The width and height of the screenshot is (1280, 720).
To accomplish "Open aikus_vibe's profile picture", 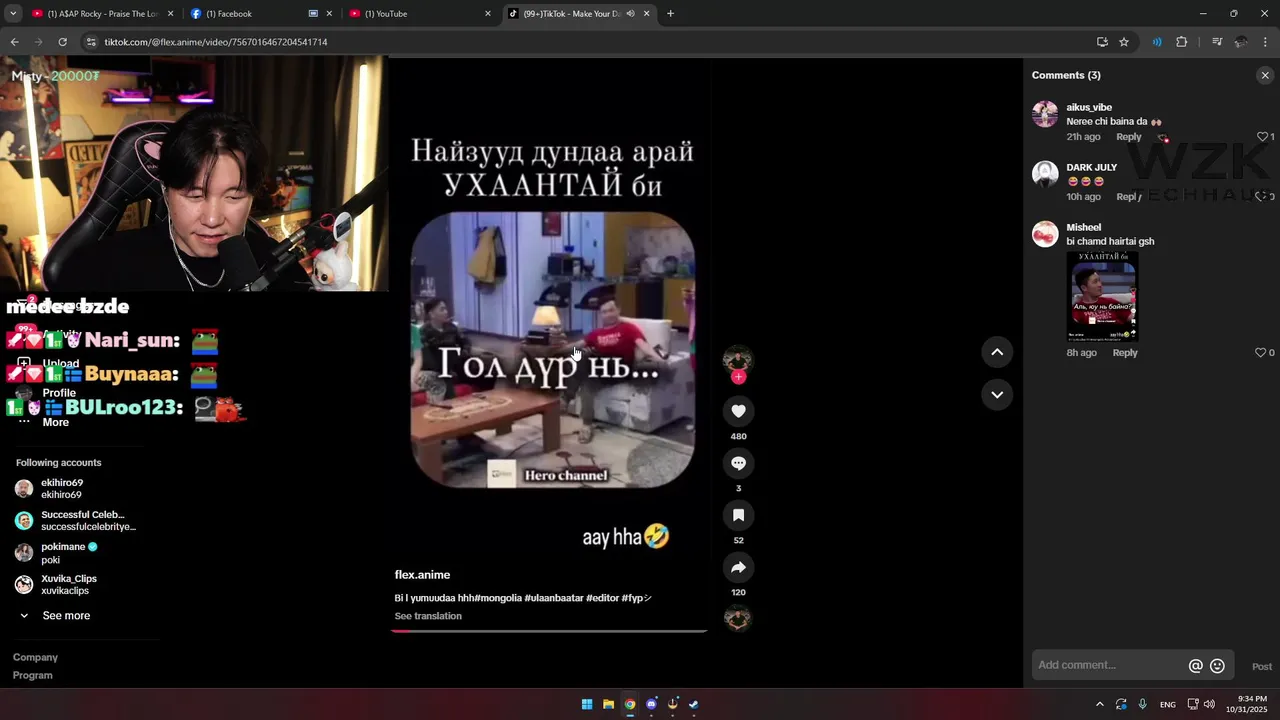I will coord(1045,114).
